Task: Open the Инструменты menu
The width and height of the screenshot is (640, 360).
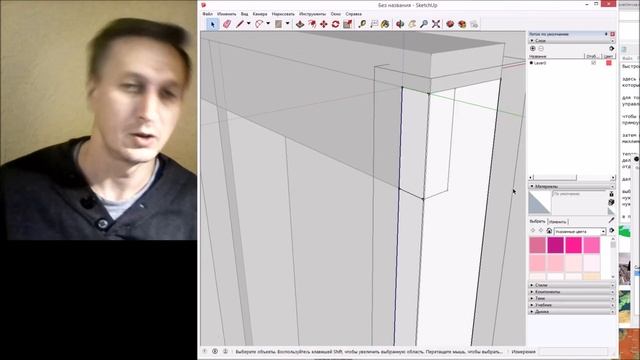Action: 312,14
